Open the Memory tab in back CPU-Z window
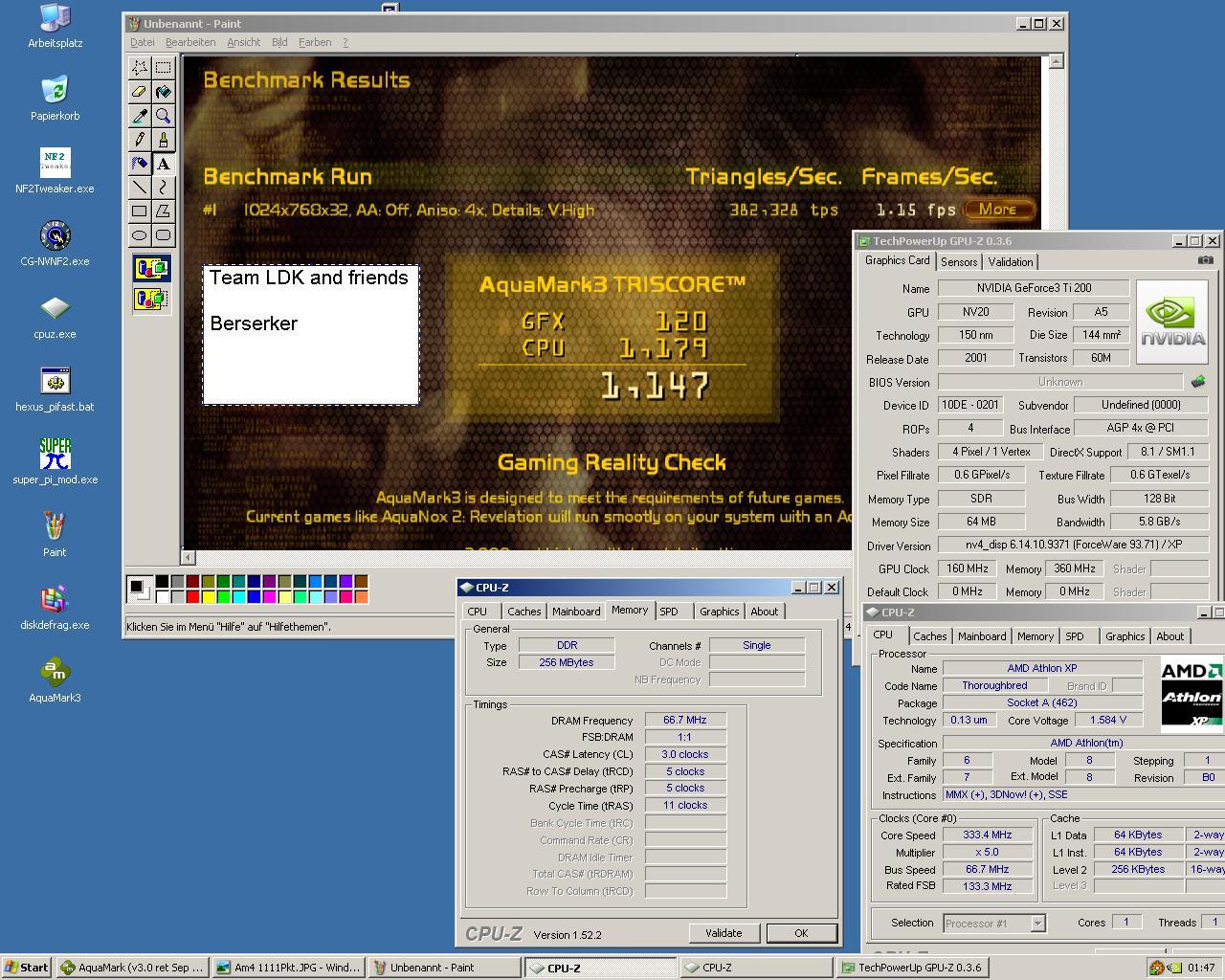This screenshot has height=980, width=1225. click(x=1036, y=636)
